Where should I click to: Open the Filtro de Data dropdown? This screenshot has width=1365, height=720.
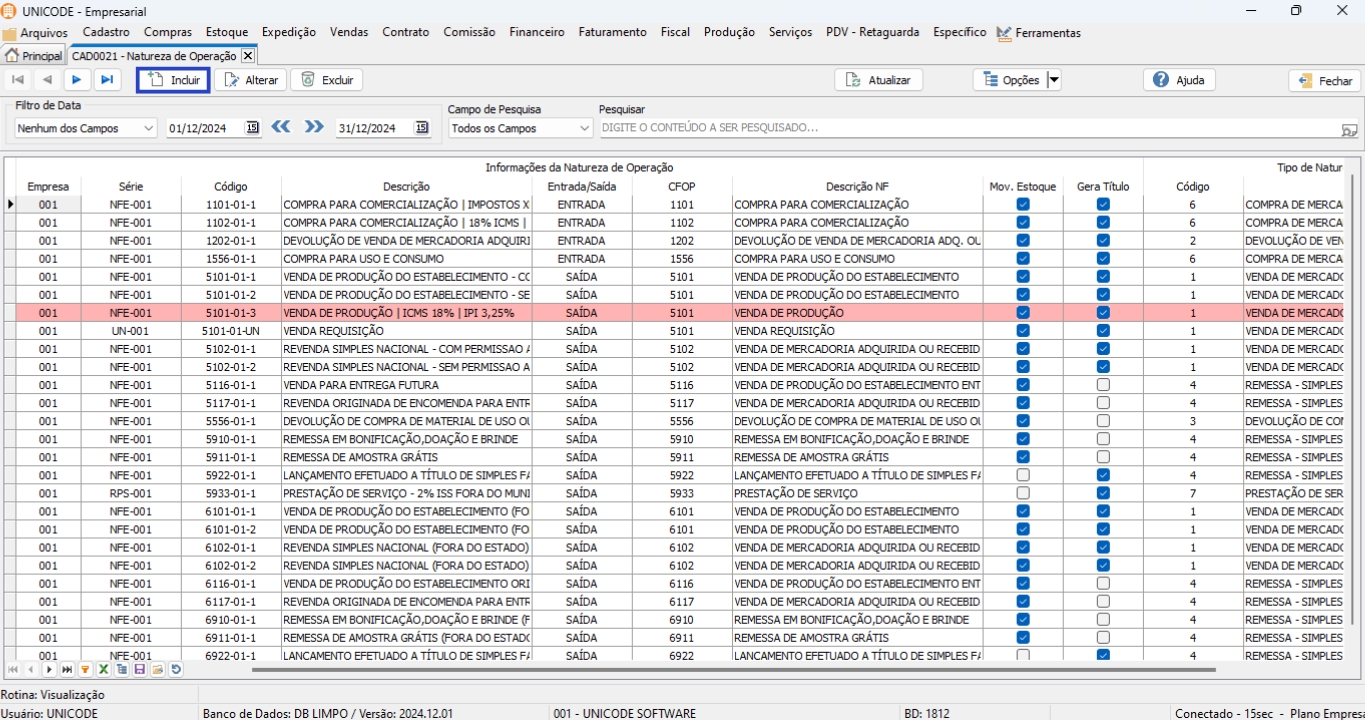point(148,128)
